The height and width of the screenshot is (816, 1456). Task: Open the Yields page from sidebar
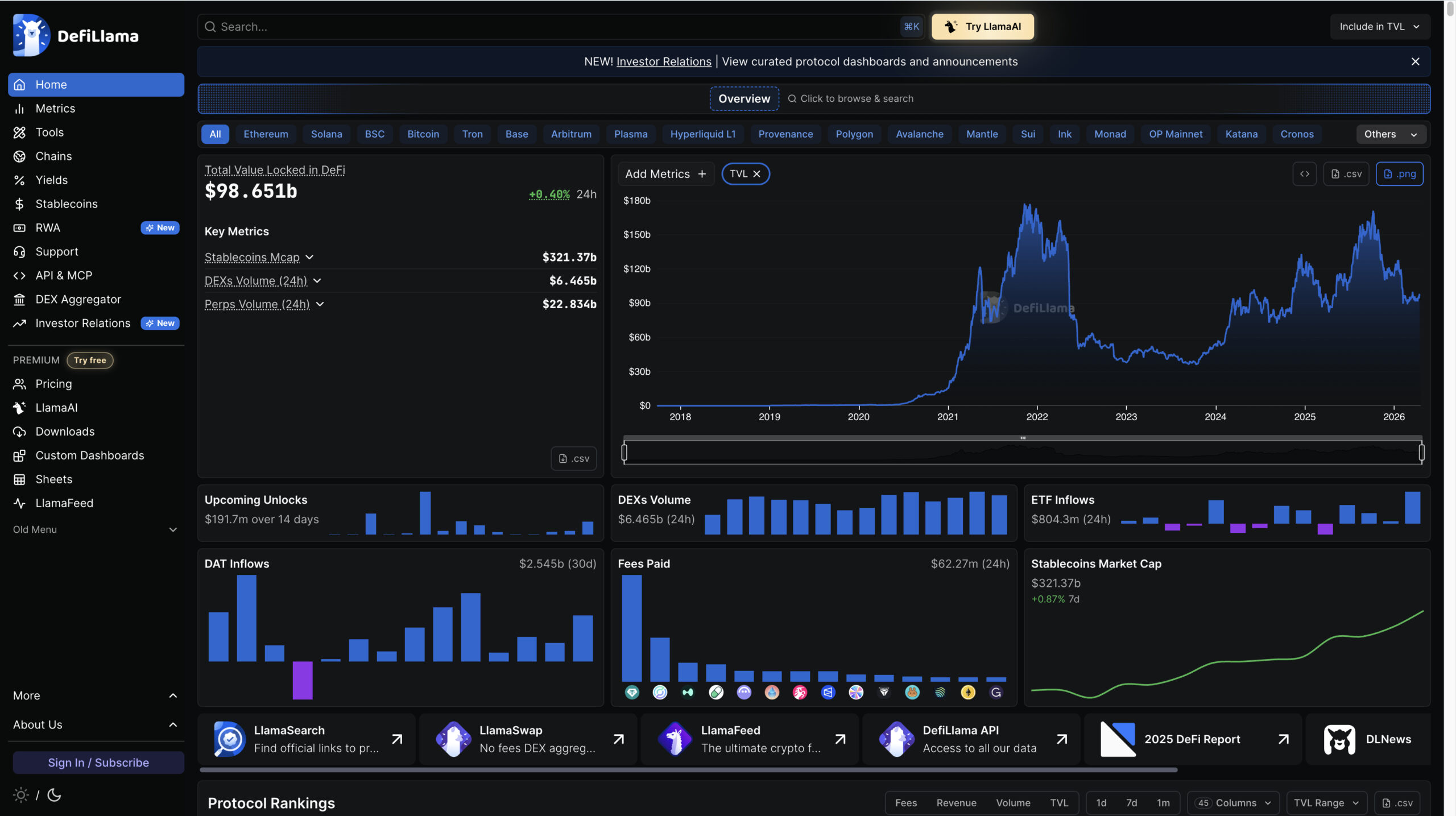click(x=96, y=180)
